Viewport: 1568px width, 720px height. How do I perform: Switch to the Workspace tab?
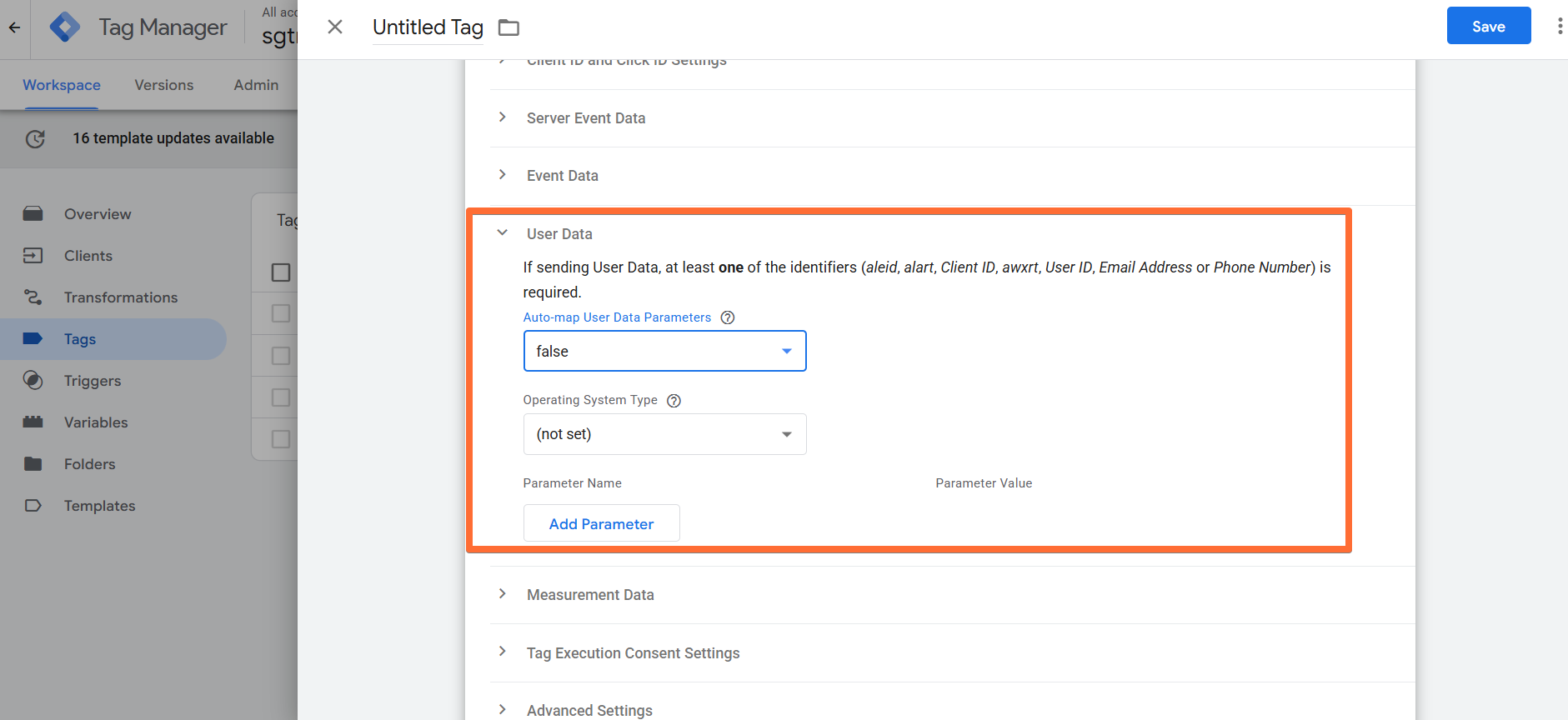pos(62,85)
